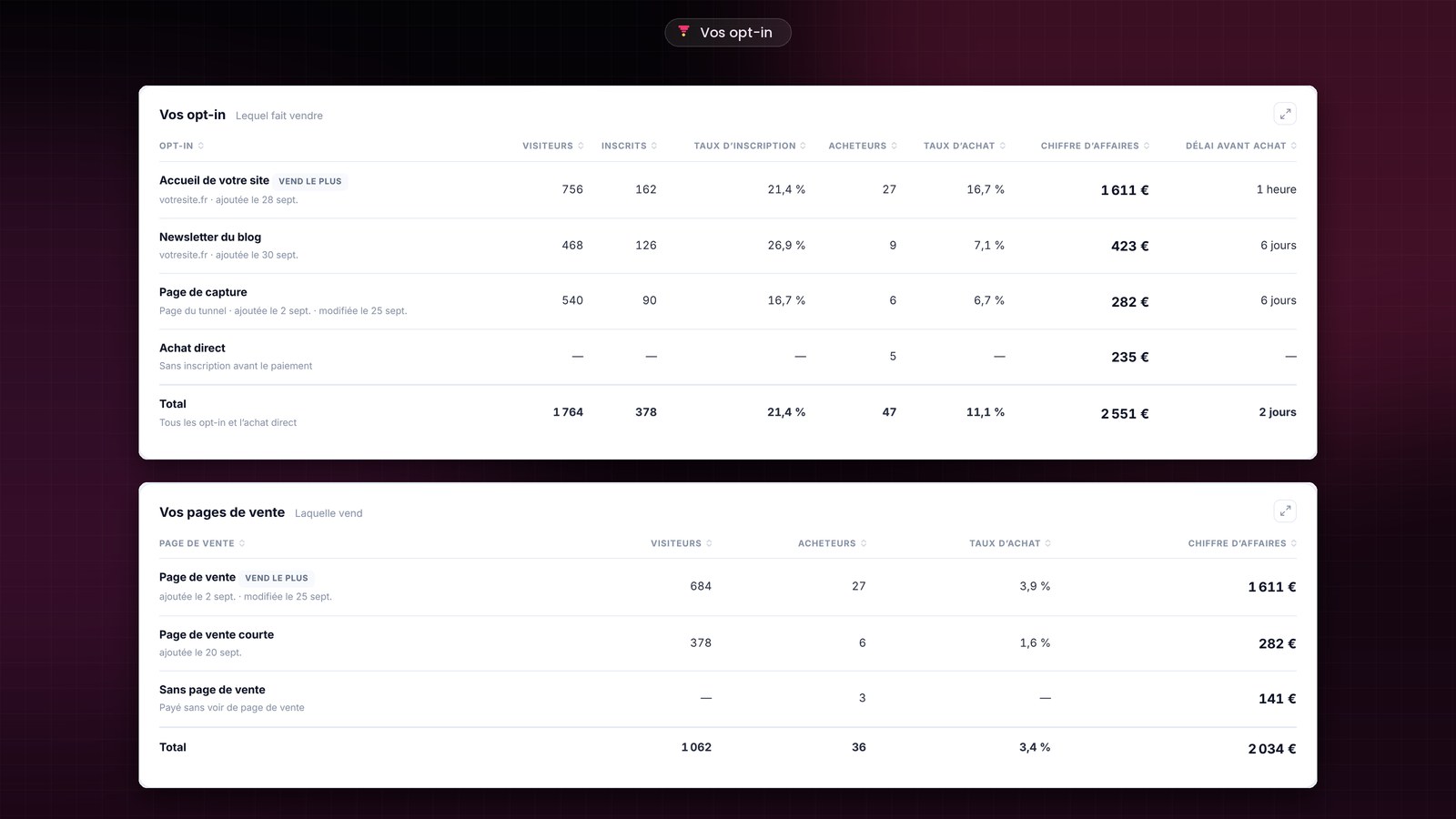This screenshot has width=1456, height=819.
Task: Click the 2 551 € opt-in total
Action: tap(1125, 413)
